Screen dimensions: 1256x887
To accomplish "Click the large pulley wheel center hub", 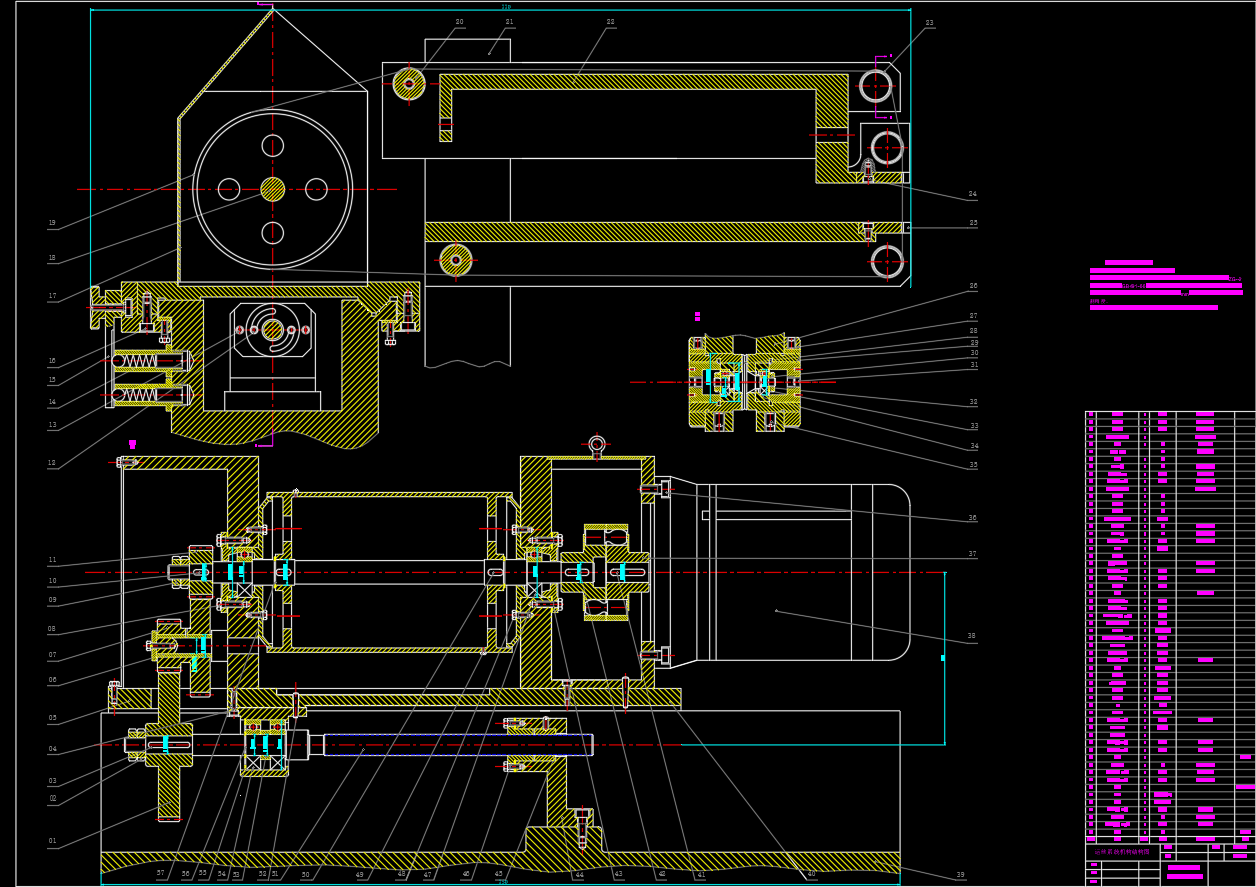I will 272,189.
